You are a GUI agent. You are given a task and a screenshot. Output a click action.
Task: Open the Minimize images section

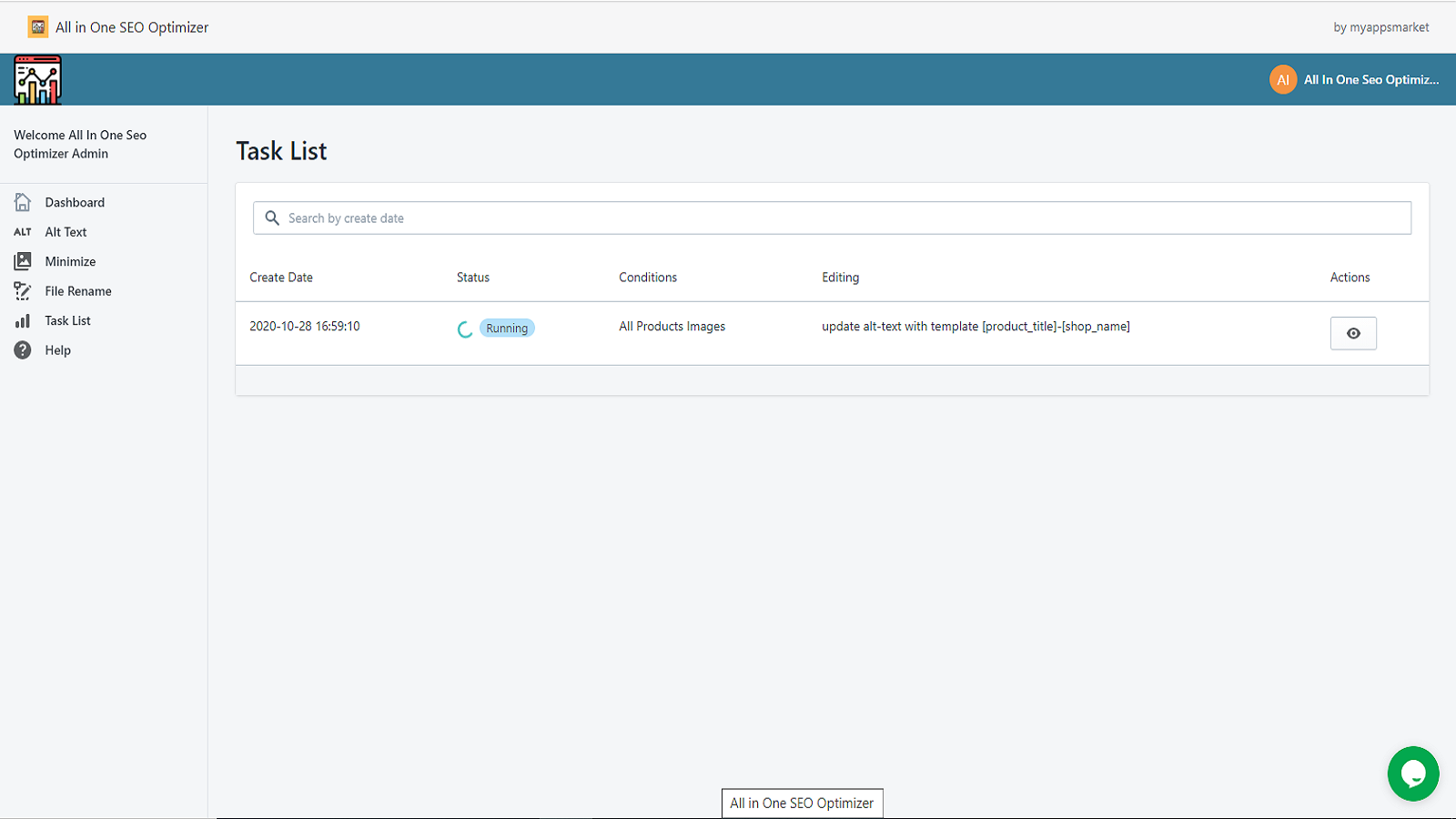(x=70, y=261)
